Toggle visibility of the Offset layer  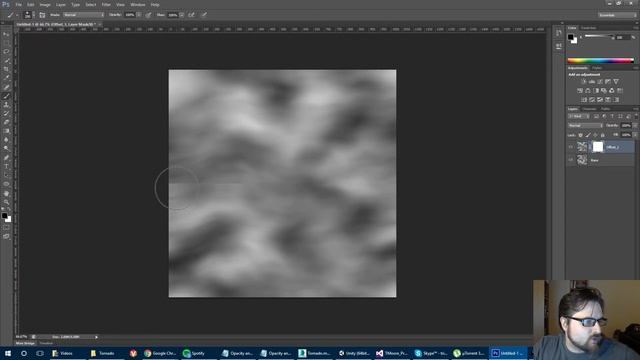(571, 147)
